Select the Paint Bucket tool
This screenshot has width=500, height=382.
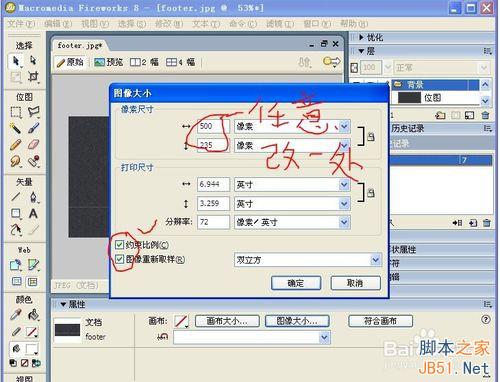point(33,315)
